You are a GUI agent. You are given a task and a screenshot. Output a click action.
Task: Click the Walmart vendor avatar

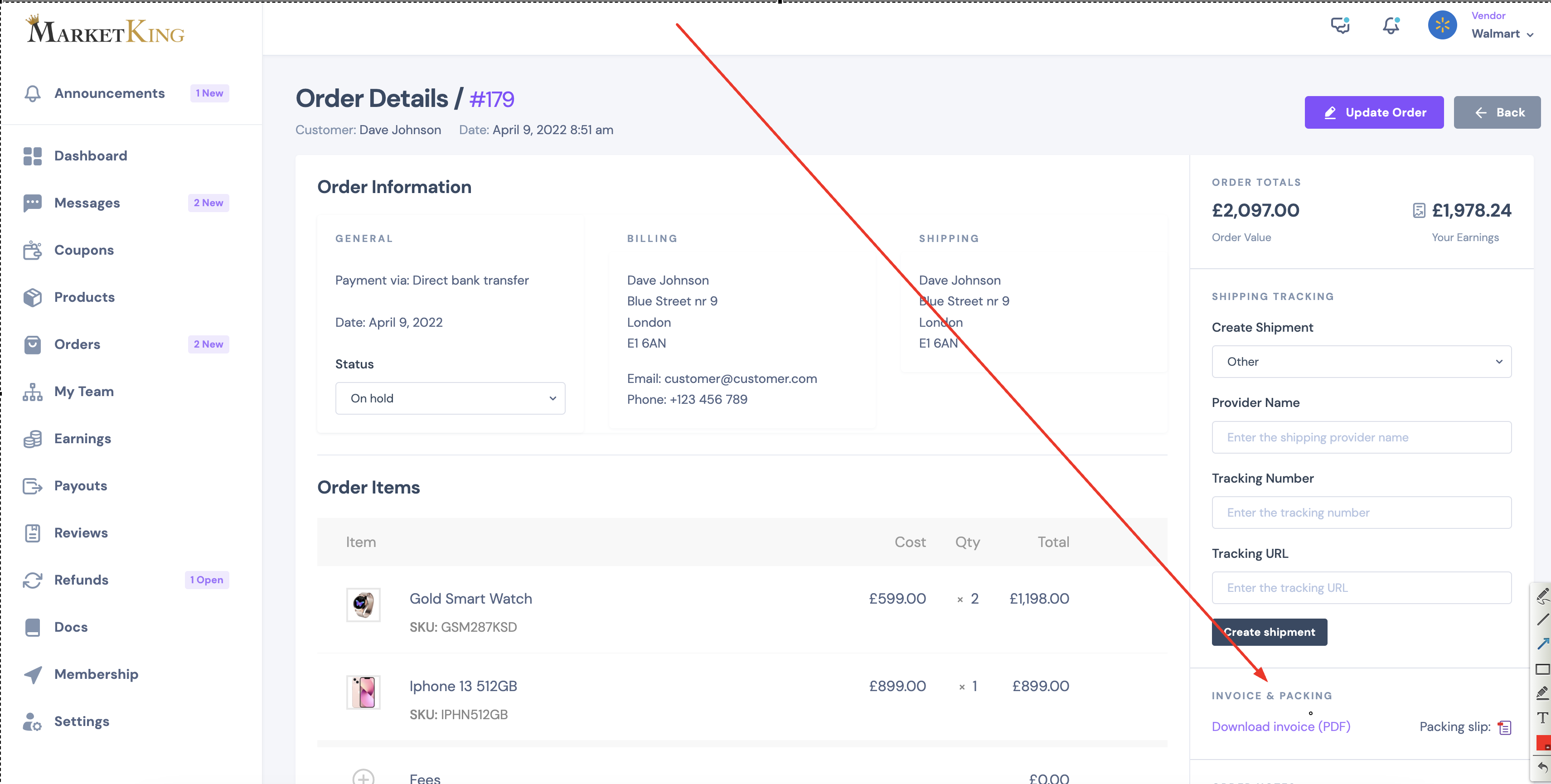1443,25
